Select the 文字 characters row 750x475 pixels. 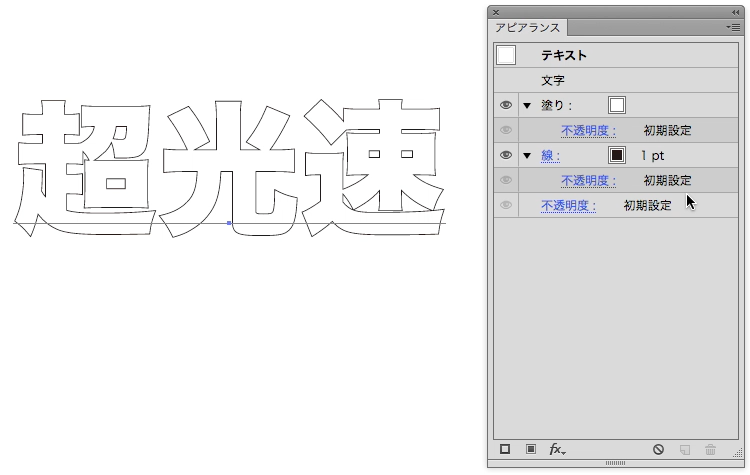[x=553, y=80]
